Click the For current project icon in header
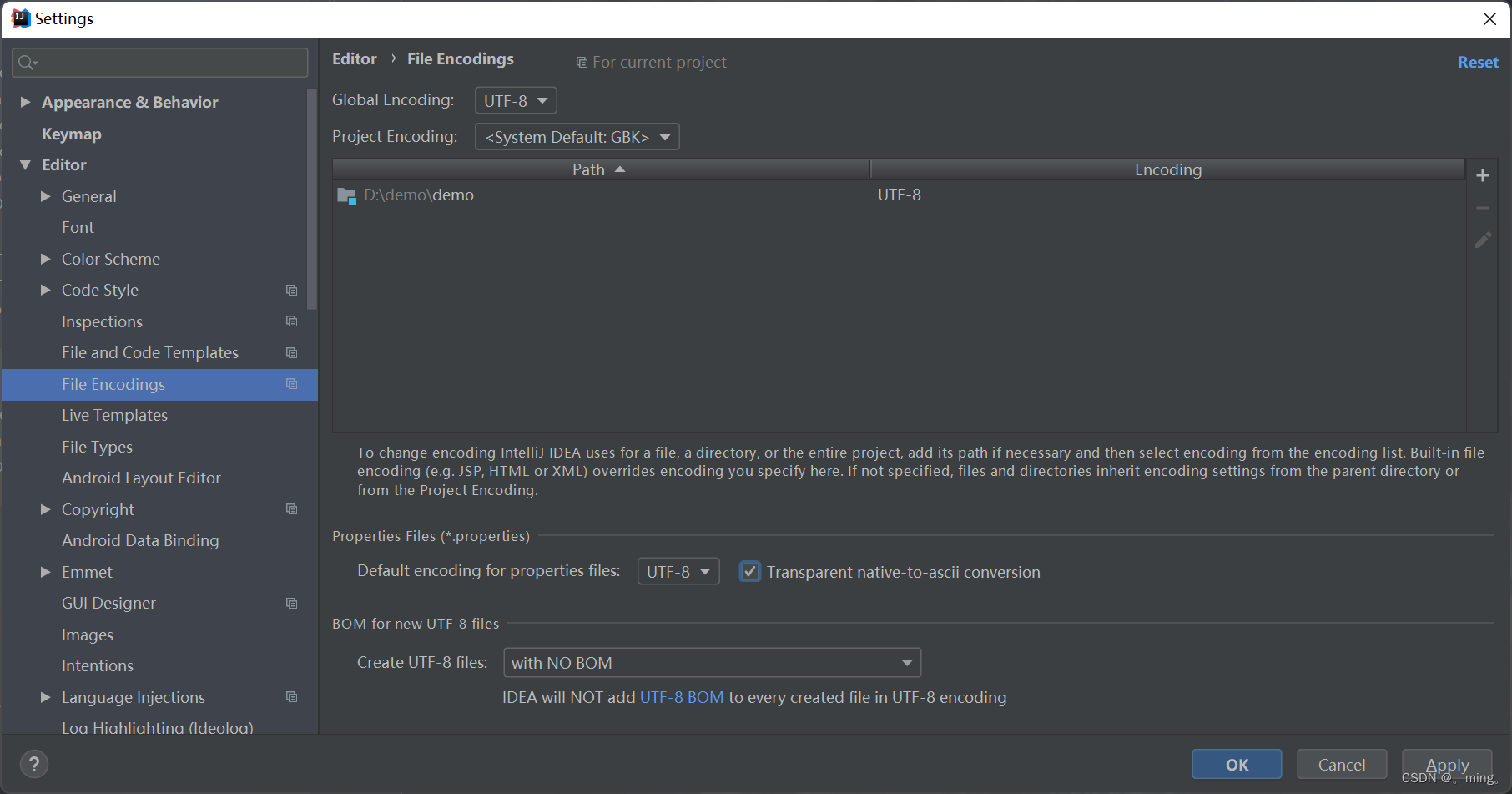Viewport: 1512px width, 794px height. (x=582, y=63)
